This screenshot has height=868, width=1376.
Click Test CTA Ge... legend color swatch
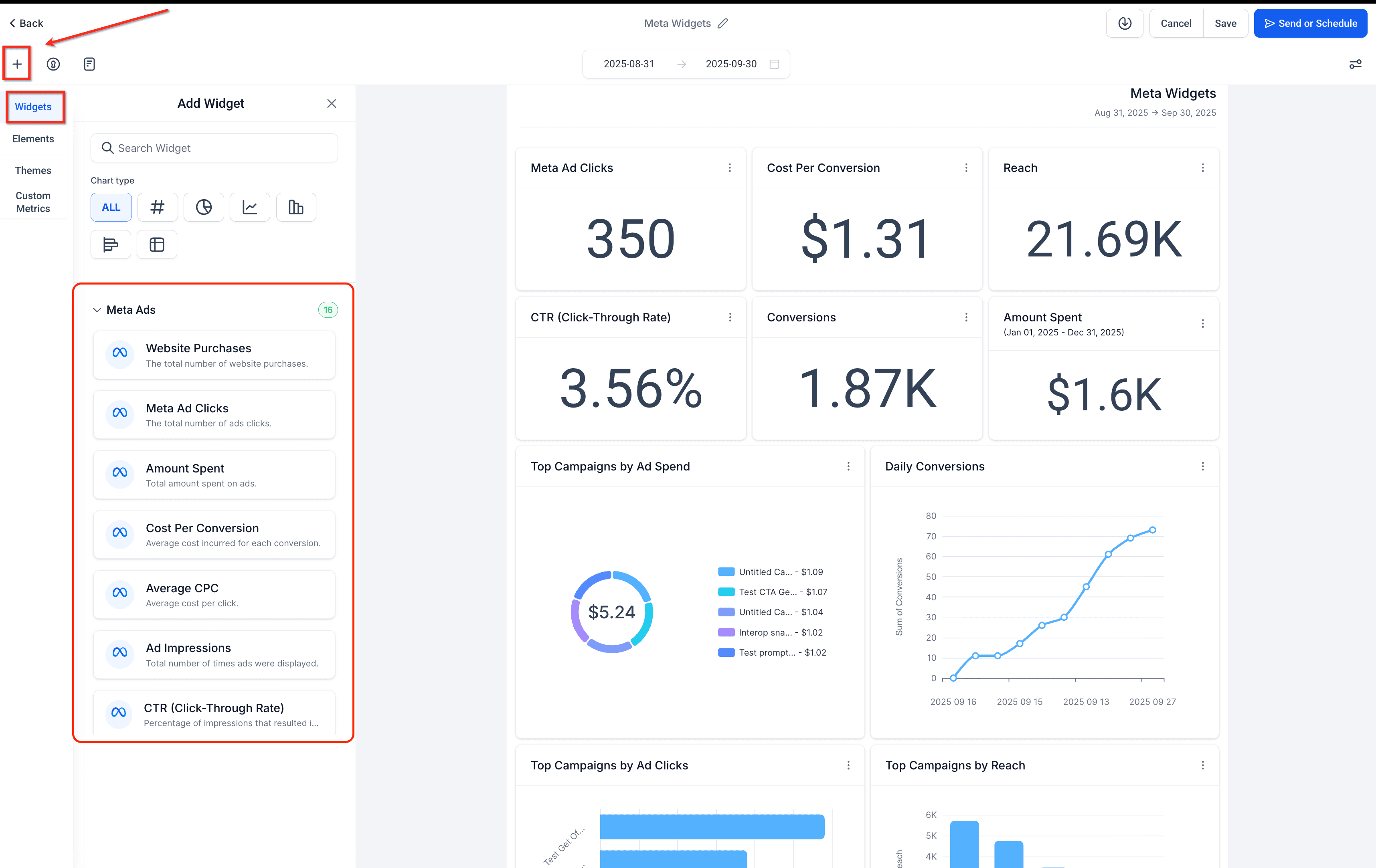pyautogui.click(x=726, y=591)
